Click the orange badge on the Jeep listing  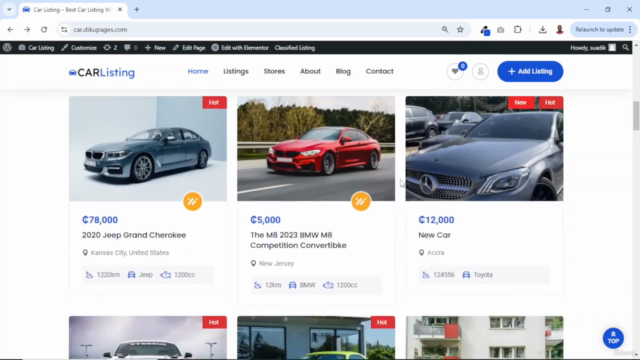click(193, 201)
